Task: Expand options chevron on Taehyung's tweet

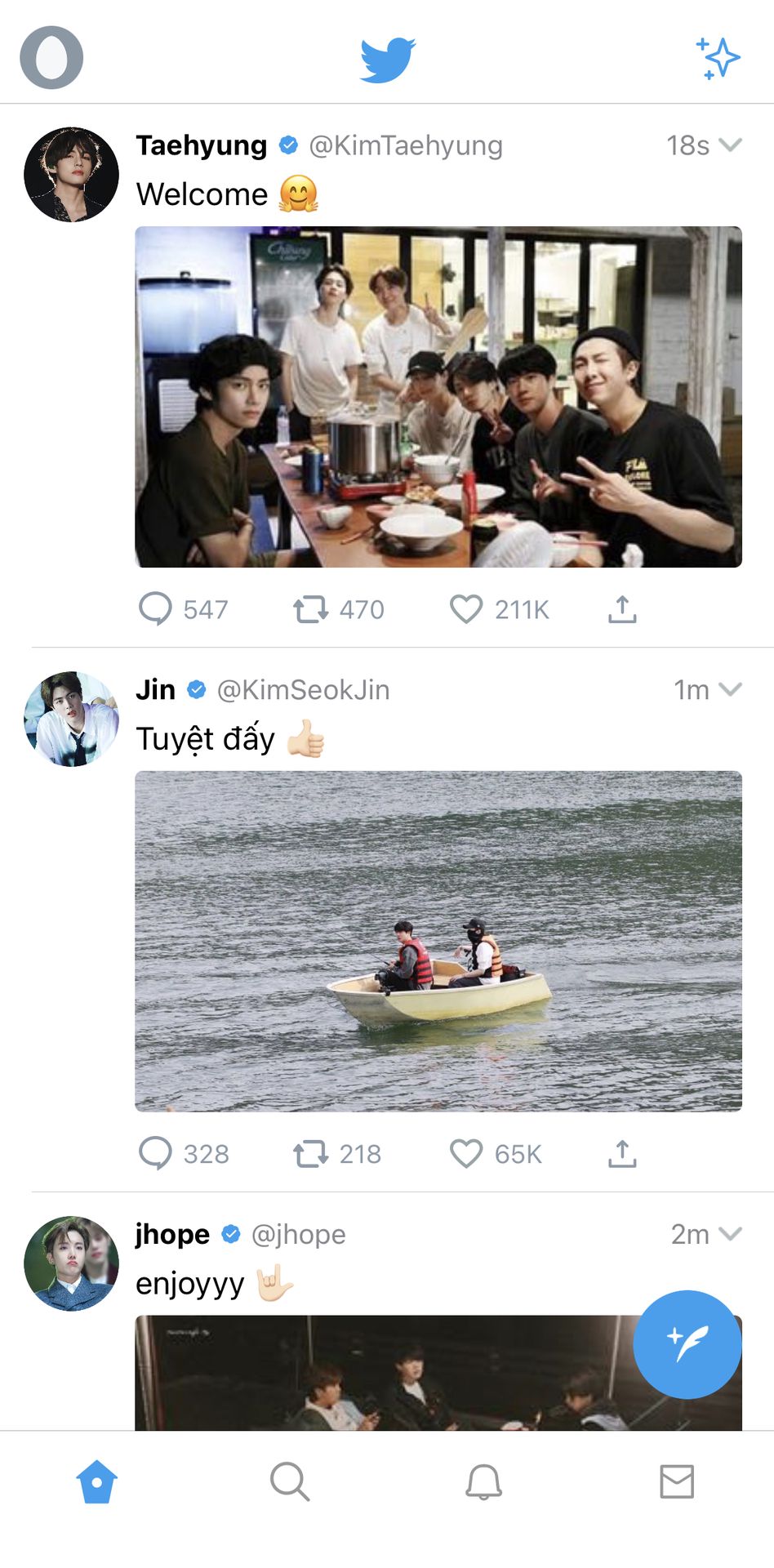Action: coord(730,145)
